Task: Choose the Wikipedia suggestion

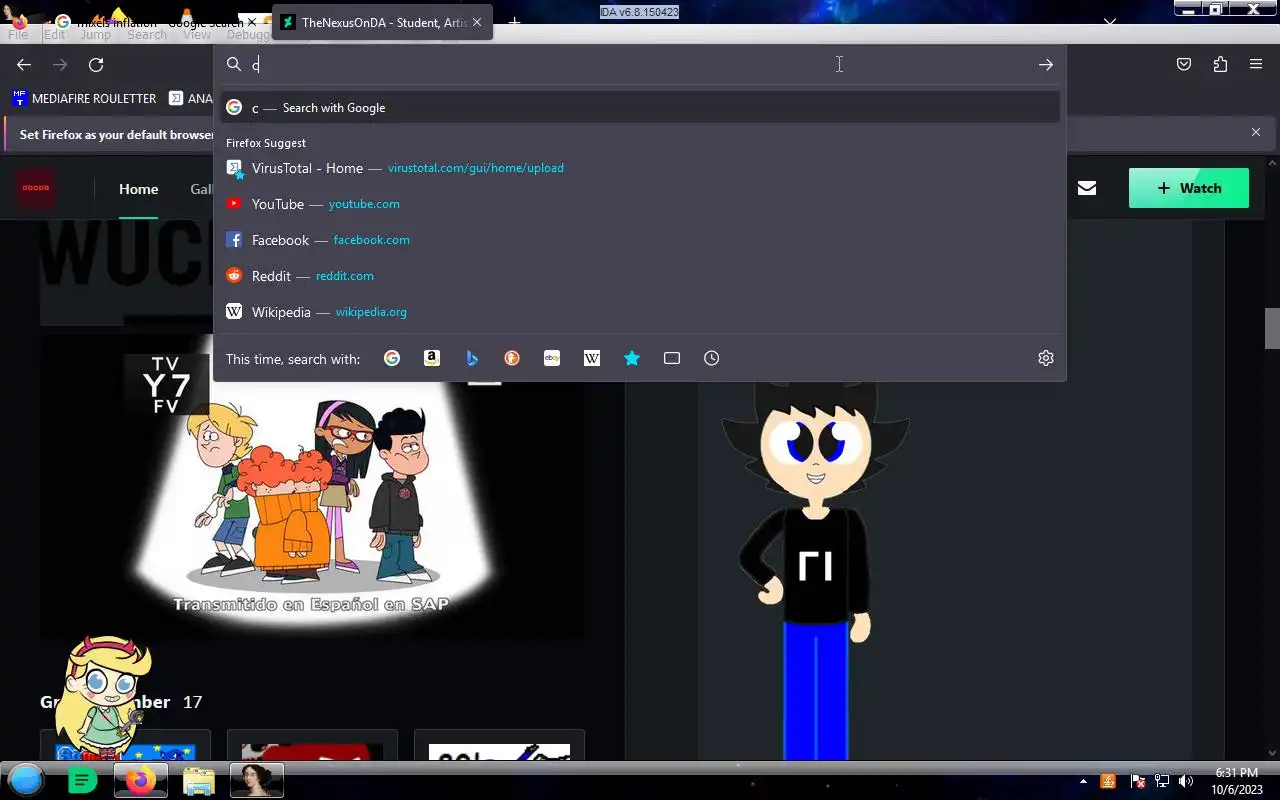Action: 640,312
